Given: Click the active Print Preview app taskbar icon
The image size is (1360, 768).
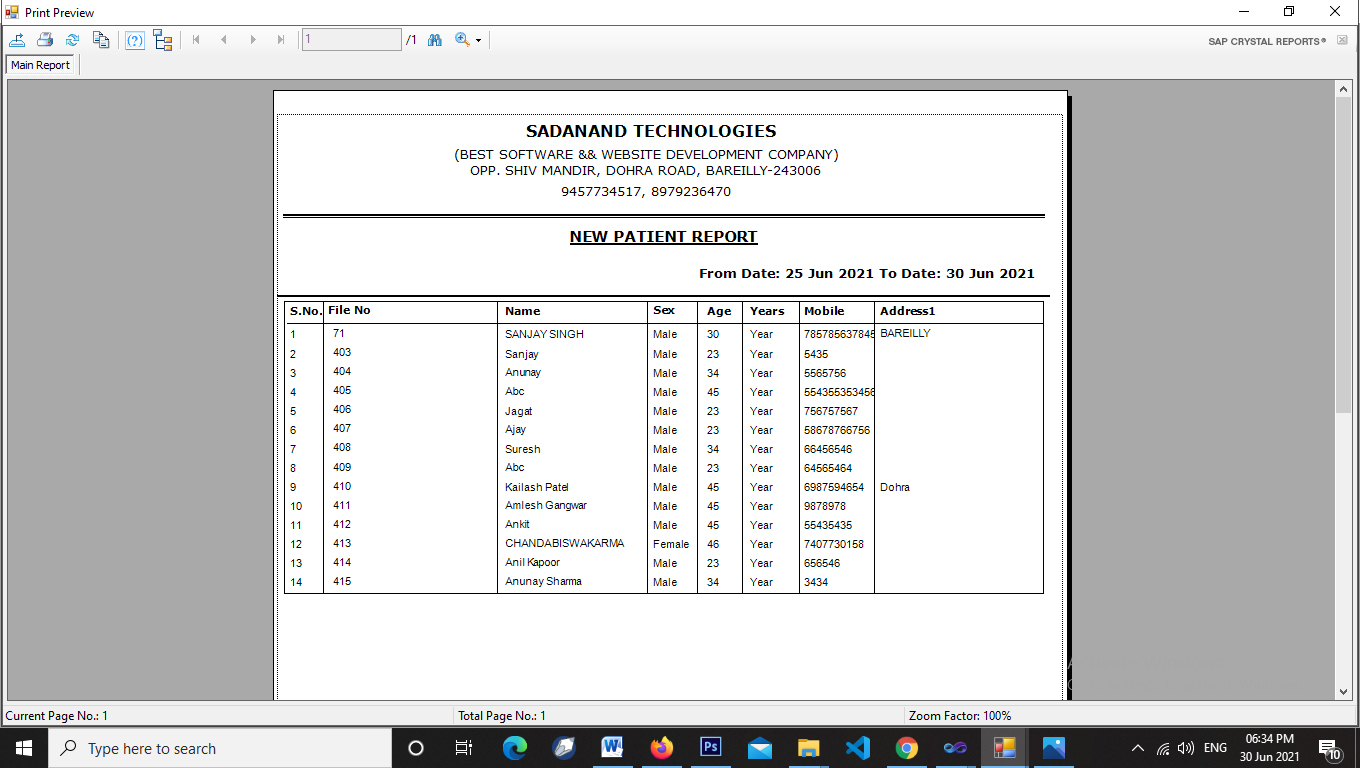Looking at the screenshot, I should point(1004,748).
